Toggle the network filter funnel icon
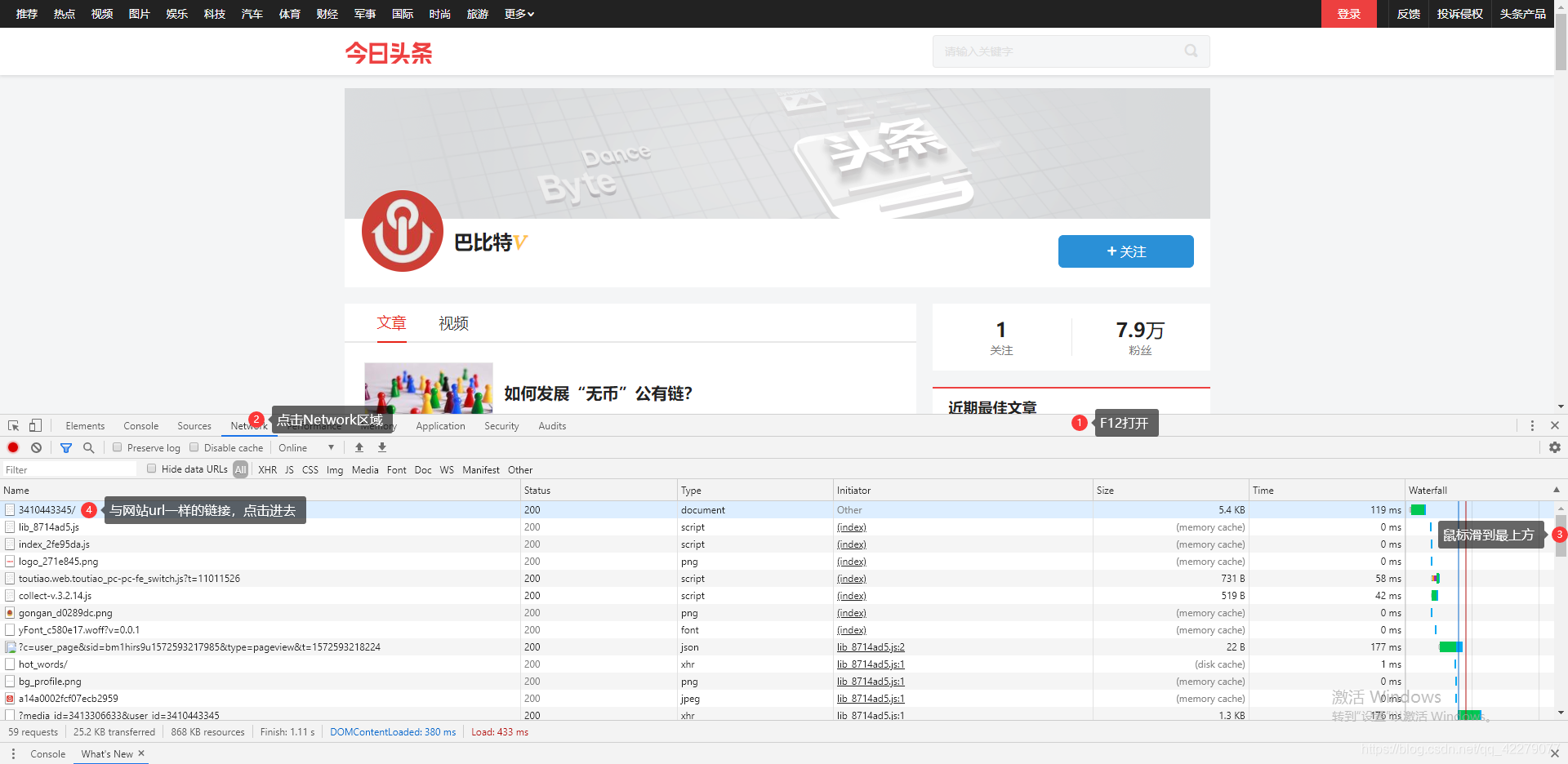Screen dimensions: 1568x764 click(66, 448)
